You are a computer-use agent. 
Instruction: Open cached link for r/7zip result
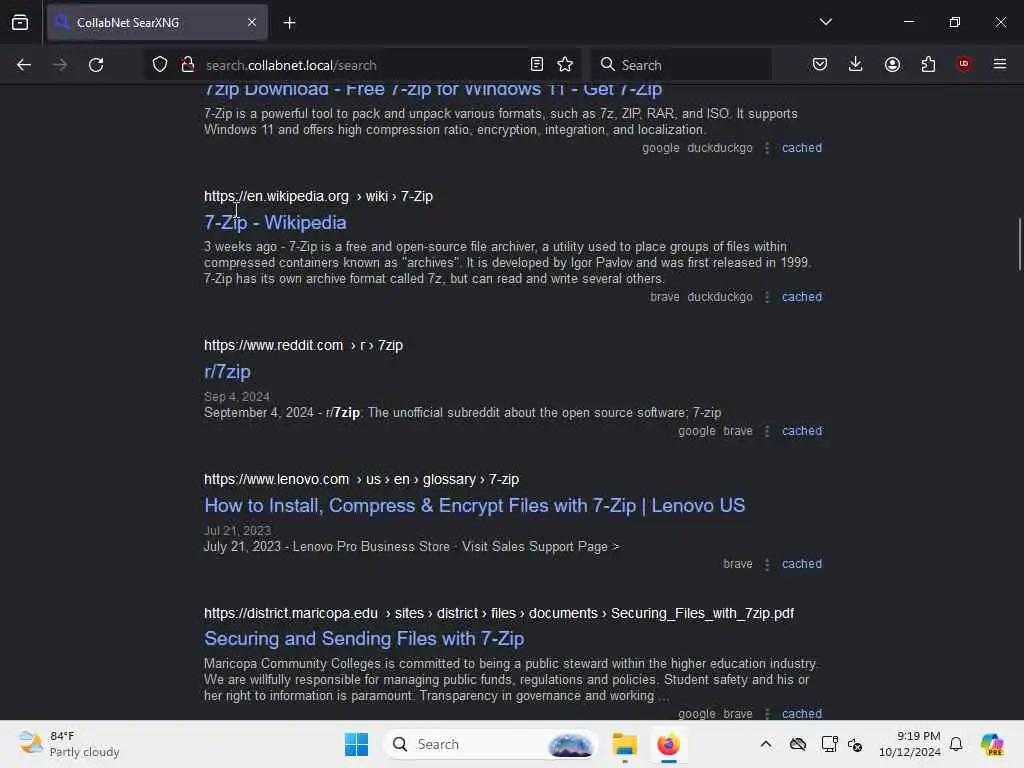click(802, 431)
